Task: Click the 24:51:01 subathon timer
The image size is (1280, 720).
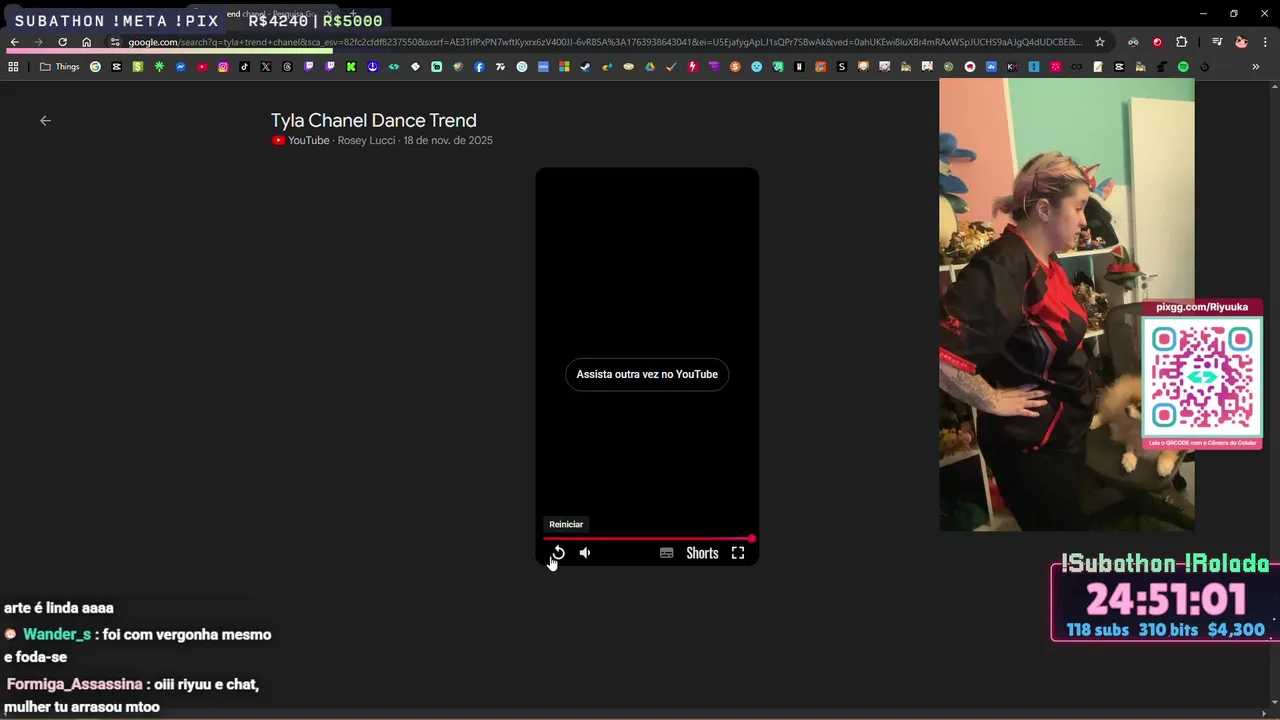Action: click(1166, 600)
